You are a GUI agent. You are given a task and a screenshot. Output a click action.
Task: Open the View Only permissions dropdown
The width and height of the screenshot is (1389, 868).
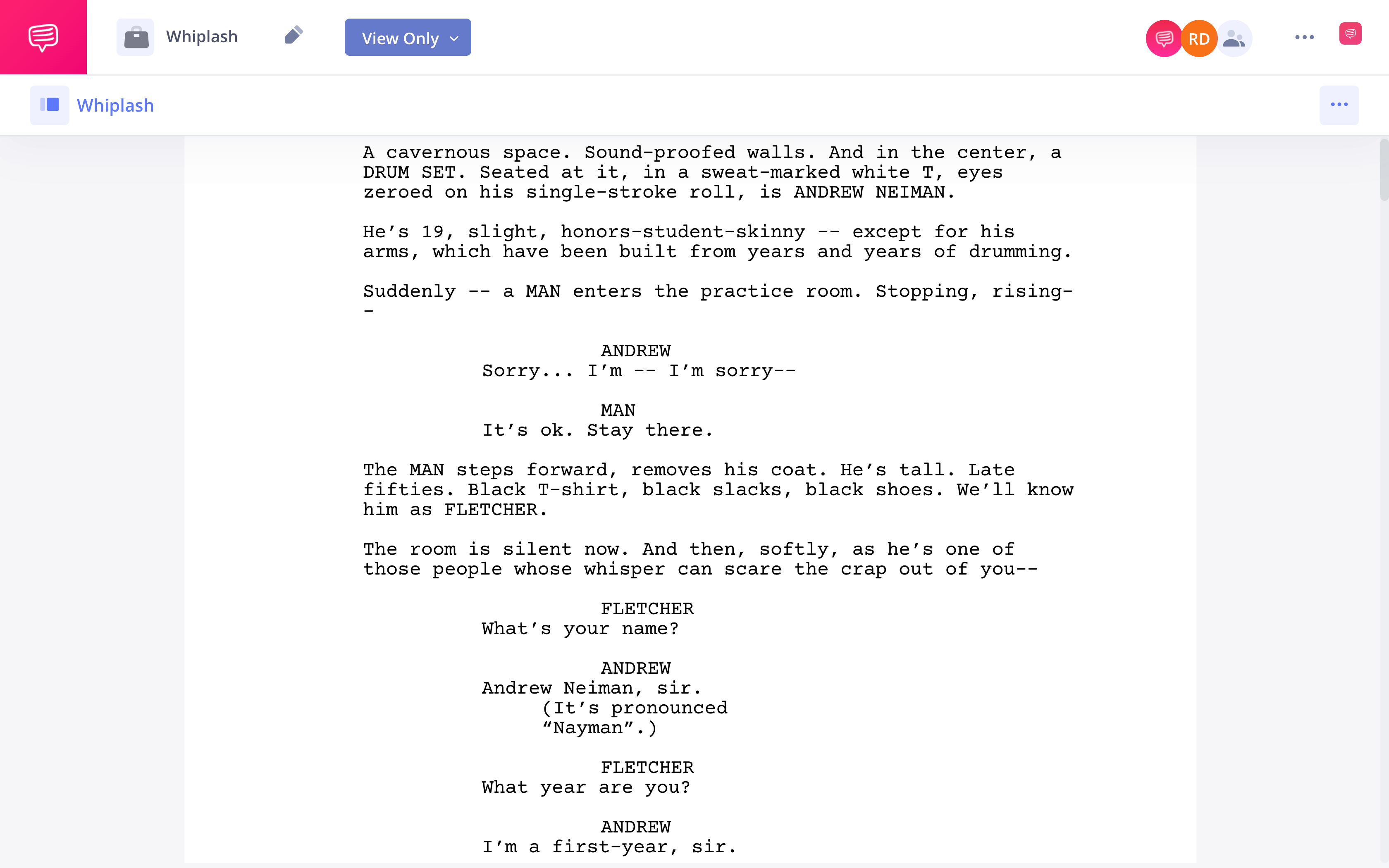tap(408, 38)
